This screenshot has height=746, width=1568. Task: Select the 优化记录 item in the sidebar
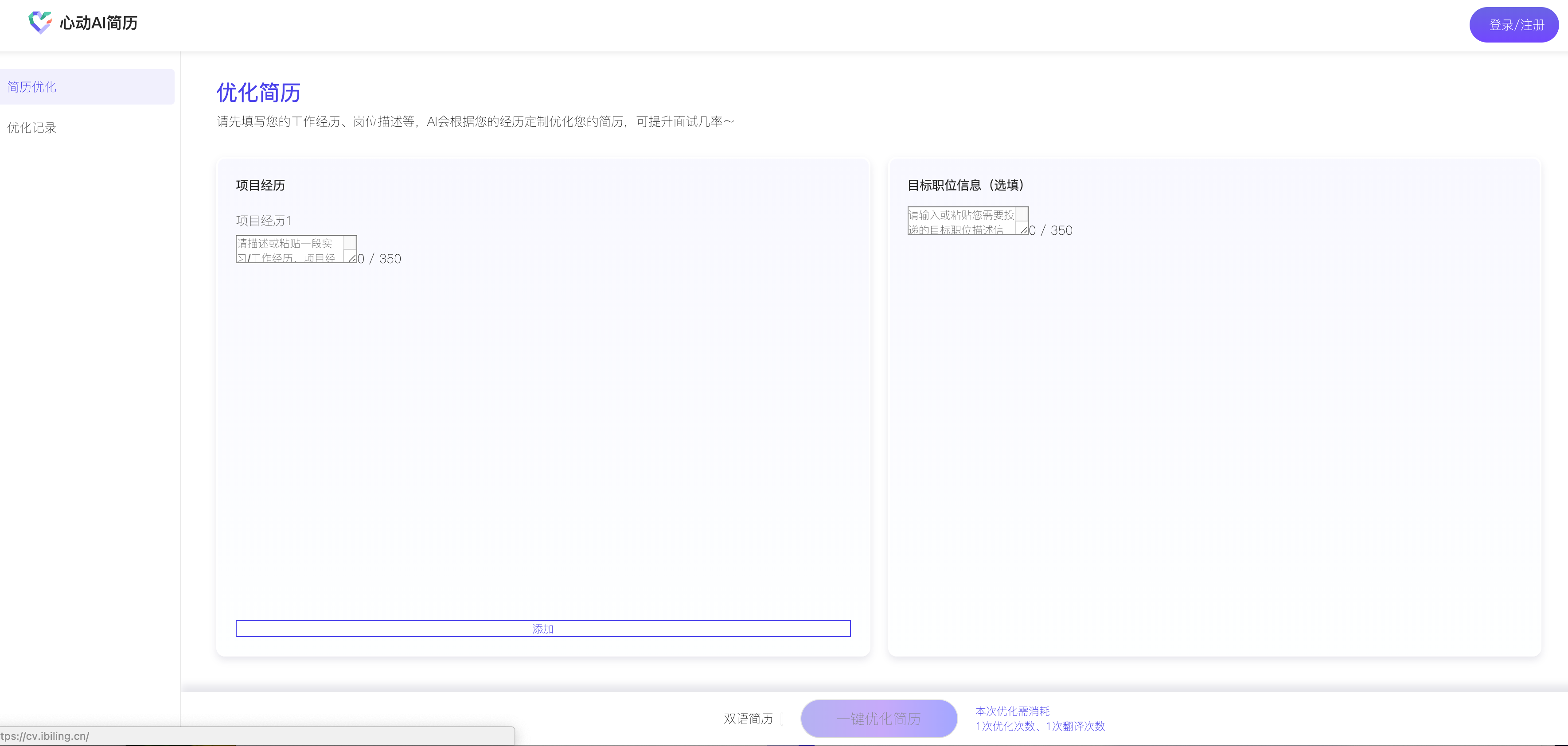32,128
